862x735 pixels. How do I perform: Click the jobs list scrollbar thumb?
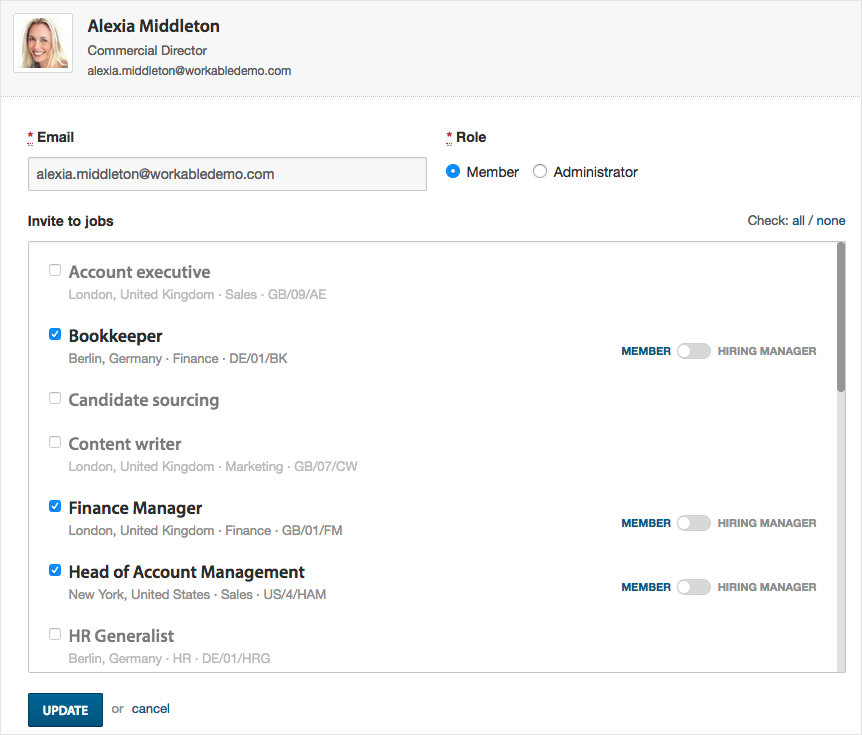pos(841,317)
